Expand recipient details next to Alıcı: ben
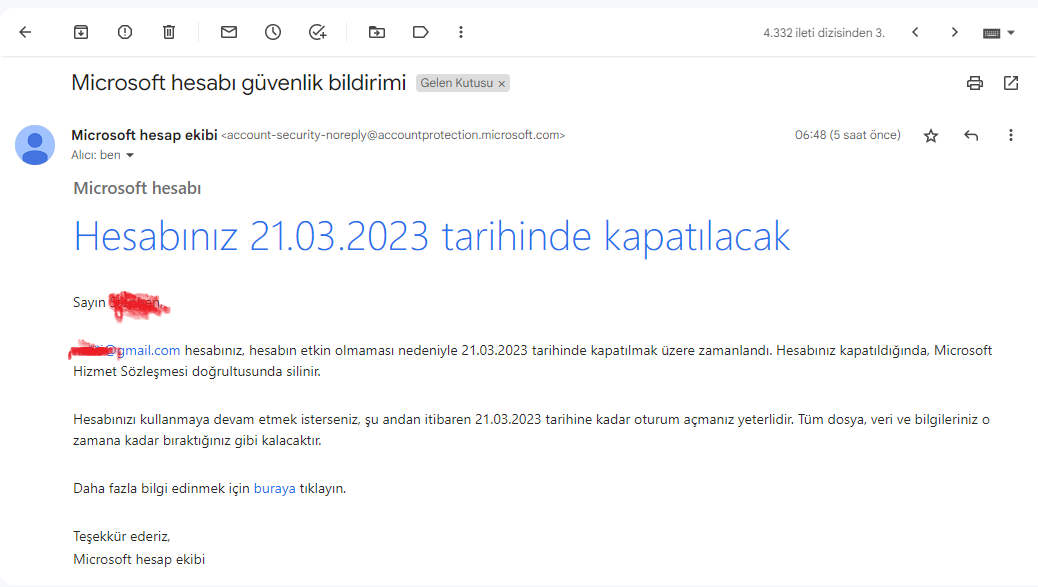 point(130,155)
